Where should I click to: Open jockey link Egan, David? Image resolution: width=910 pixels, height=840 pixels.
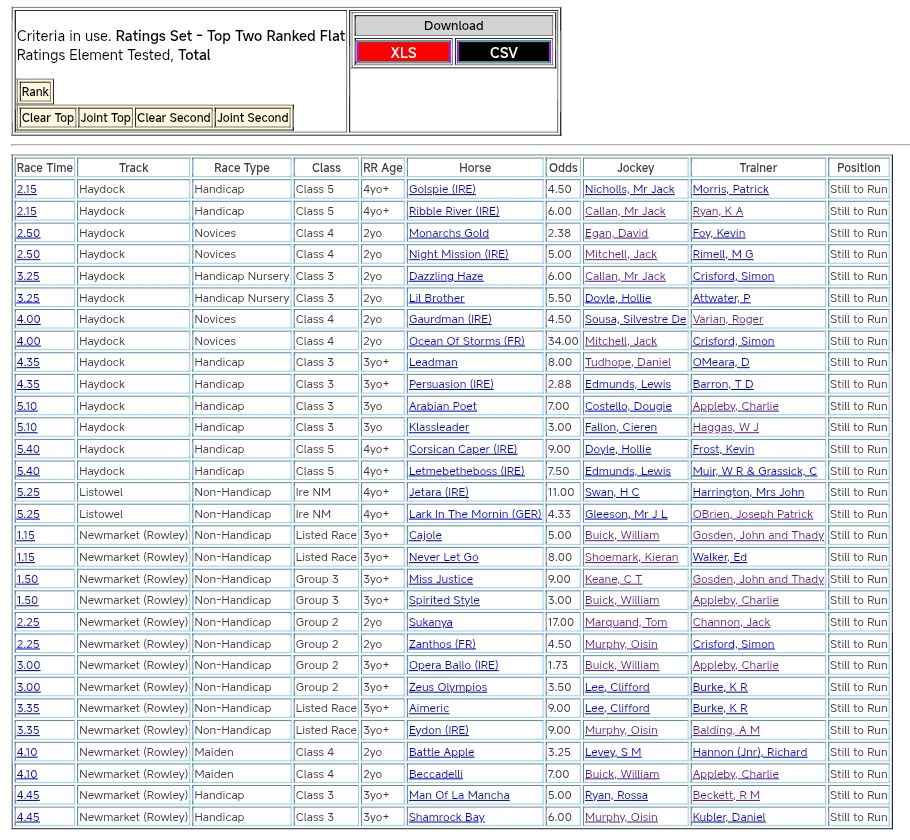(616, 233)
